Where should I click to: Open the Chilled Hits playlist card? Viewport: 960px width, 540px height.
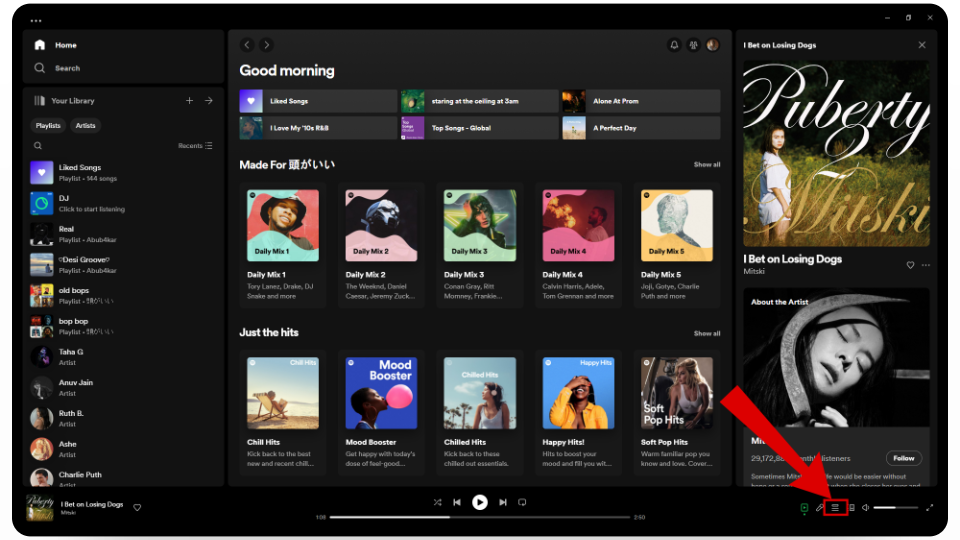[x=480, y=413]
